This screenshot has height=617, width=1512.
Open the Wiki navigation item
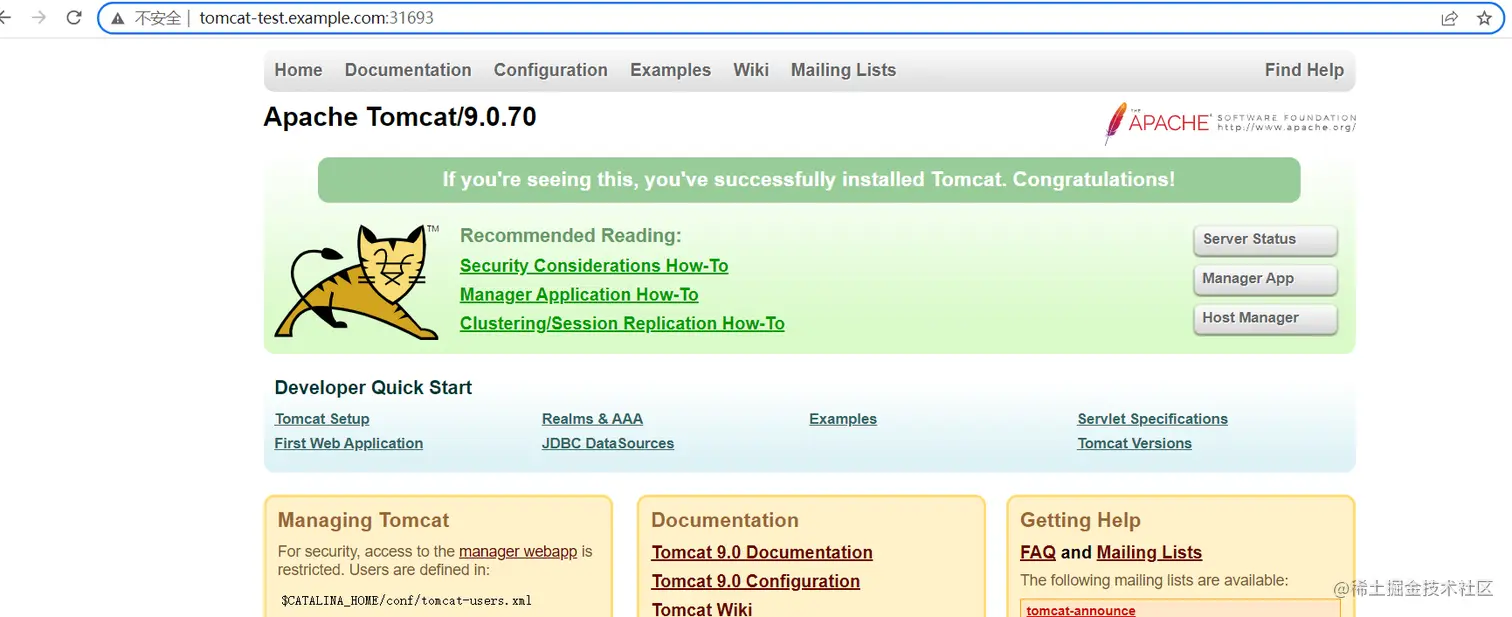[751, 70]
